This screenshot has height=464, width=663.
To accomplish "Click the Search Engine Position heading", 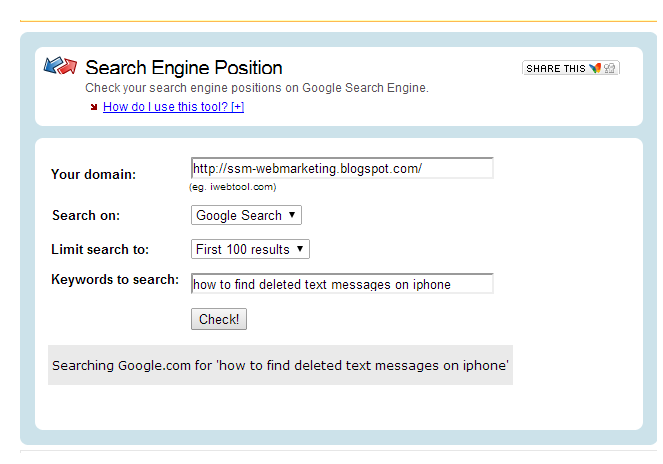I will tap(184, 68).
